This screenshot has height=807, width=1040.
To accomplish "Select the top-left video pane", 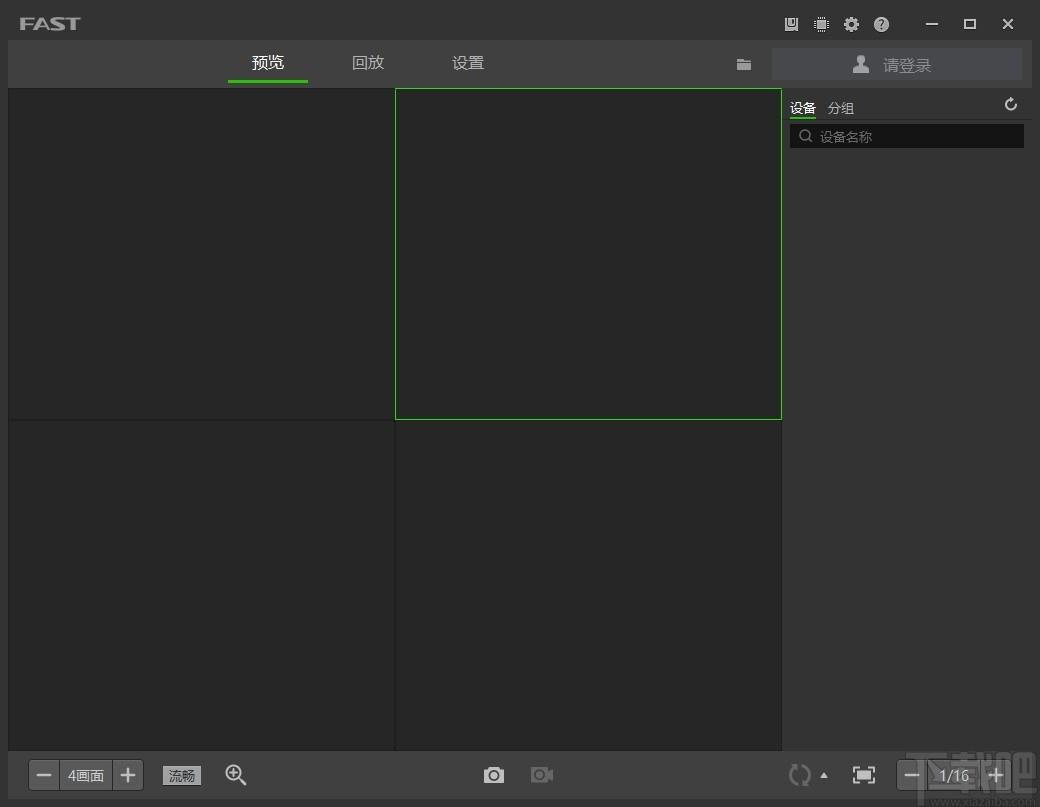I will click(202, 254).
